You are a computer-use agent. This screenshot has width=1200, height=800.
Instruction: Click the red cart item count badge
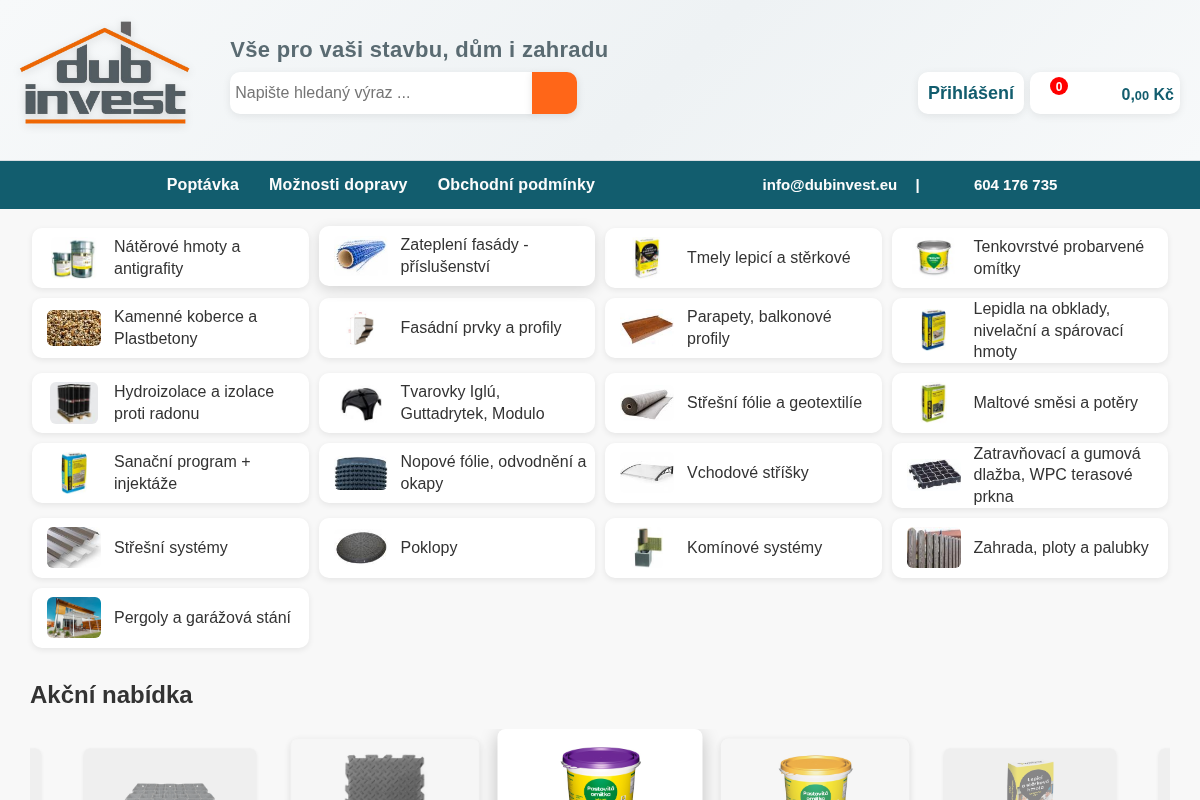pyautogui.click(x=1059, y=86)
